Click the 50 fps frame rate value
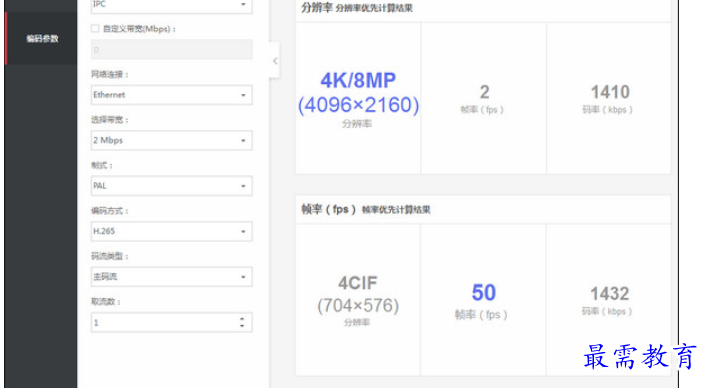The image size is (705, 388). pos(483,293)
